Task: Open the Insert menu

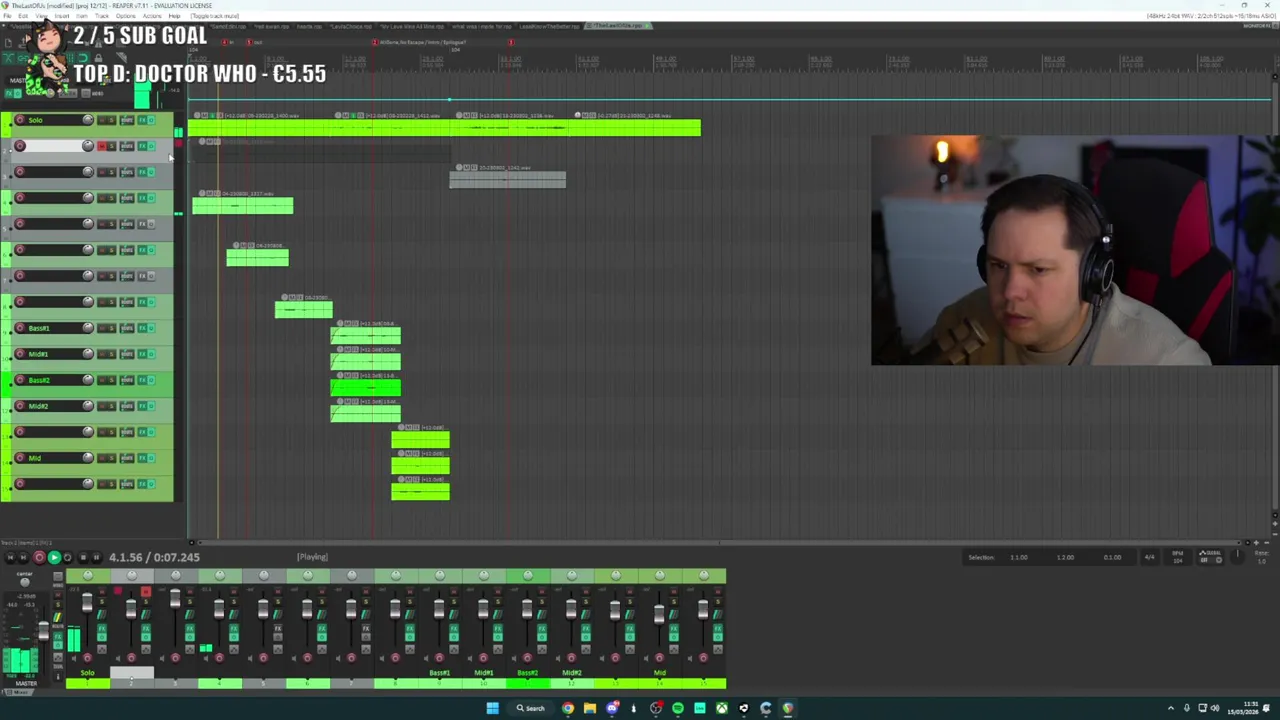Action: (63, 16)
